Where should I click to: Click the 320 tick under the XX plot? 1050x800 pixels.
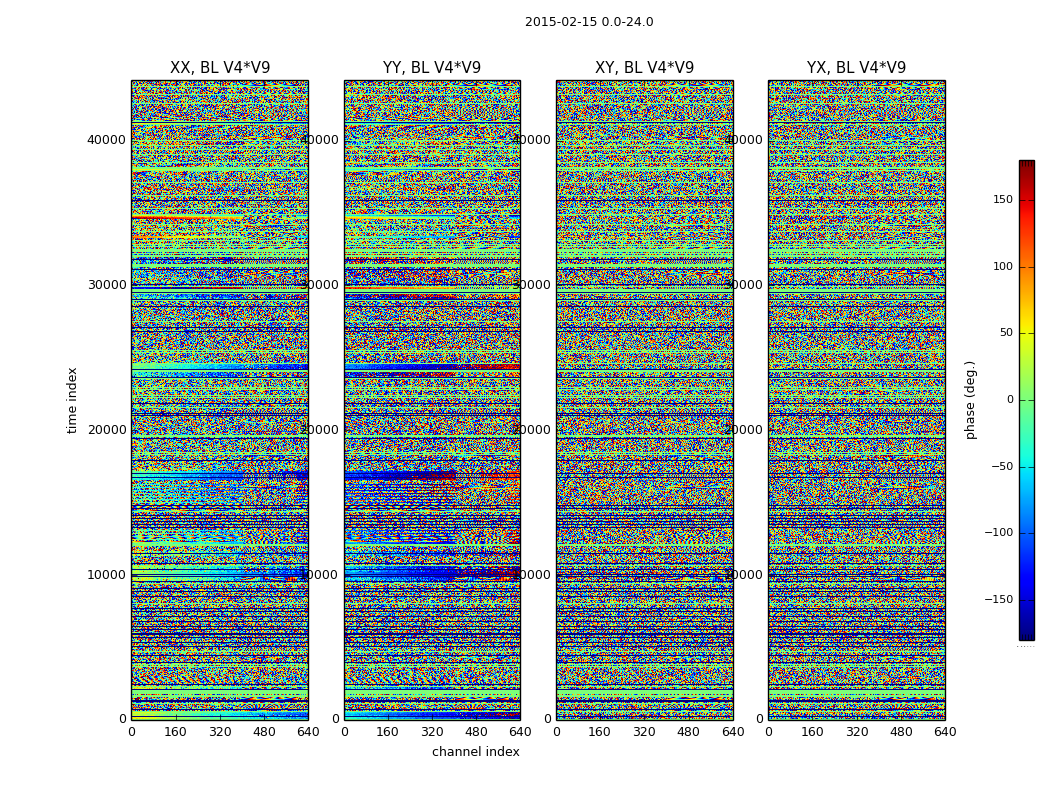point(220,732)
